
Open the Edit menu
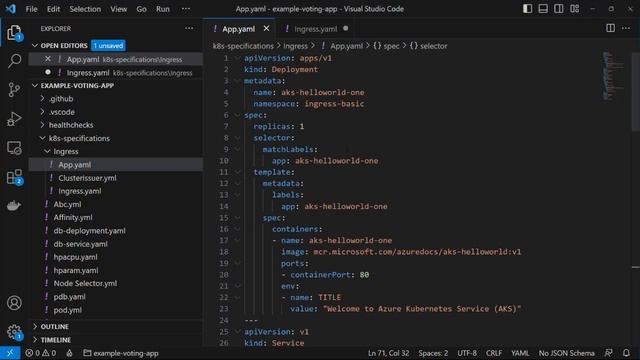(53, 9)
